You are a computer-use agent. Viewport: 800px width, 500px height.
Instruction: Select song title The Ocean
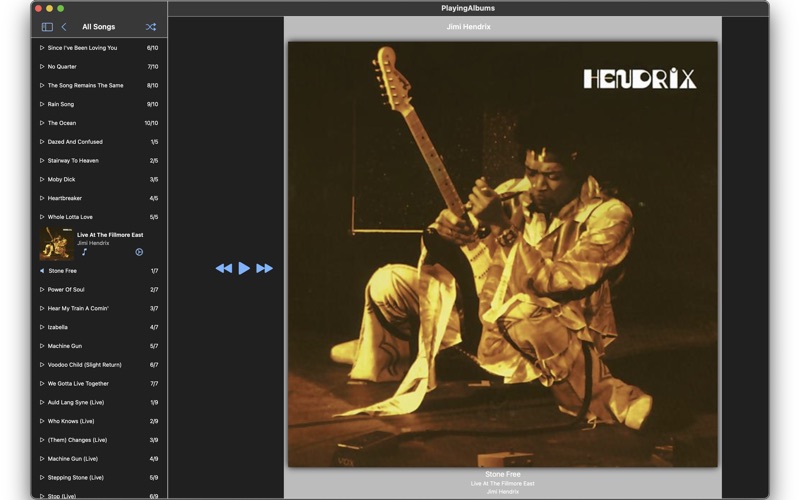[62, 123]
